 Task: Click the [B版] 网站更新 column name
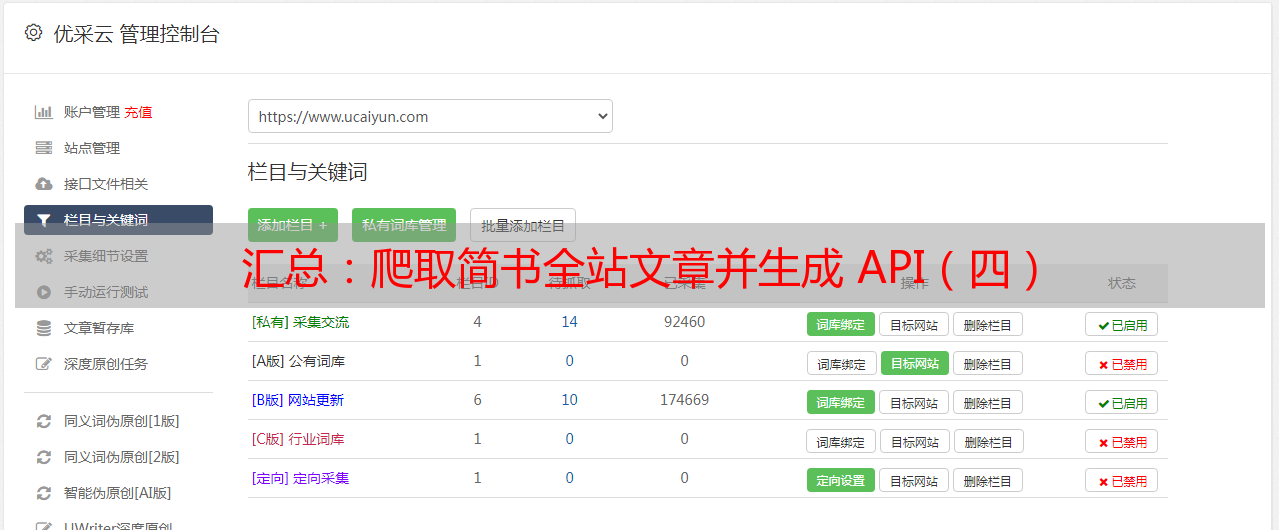298,400
